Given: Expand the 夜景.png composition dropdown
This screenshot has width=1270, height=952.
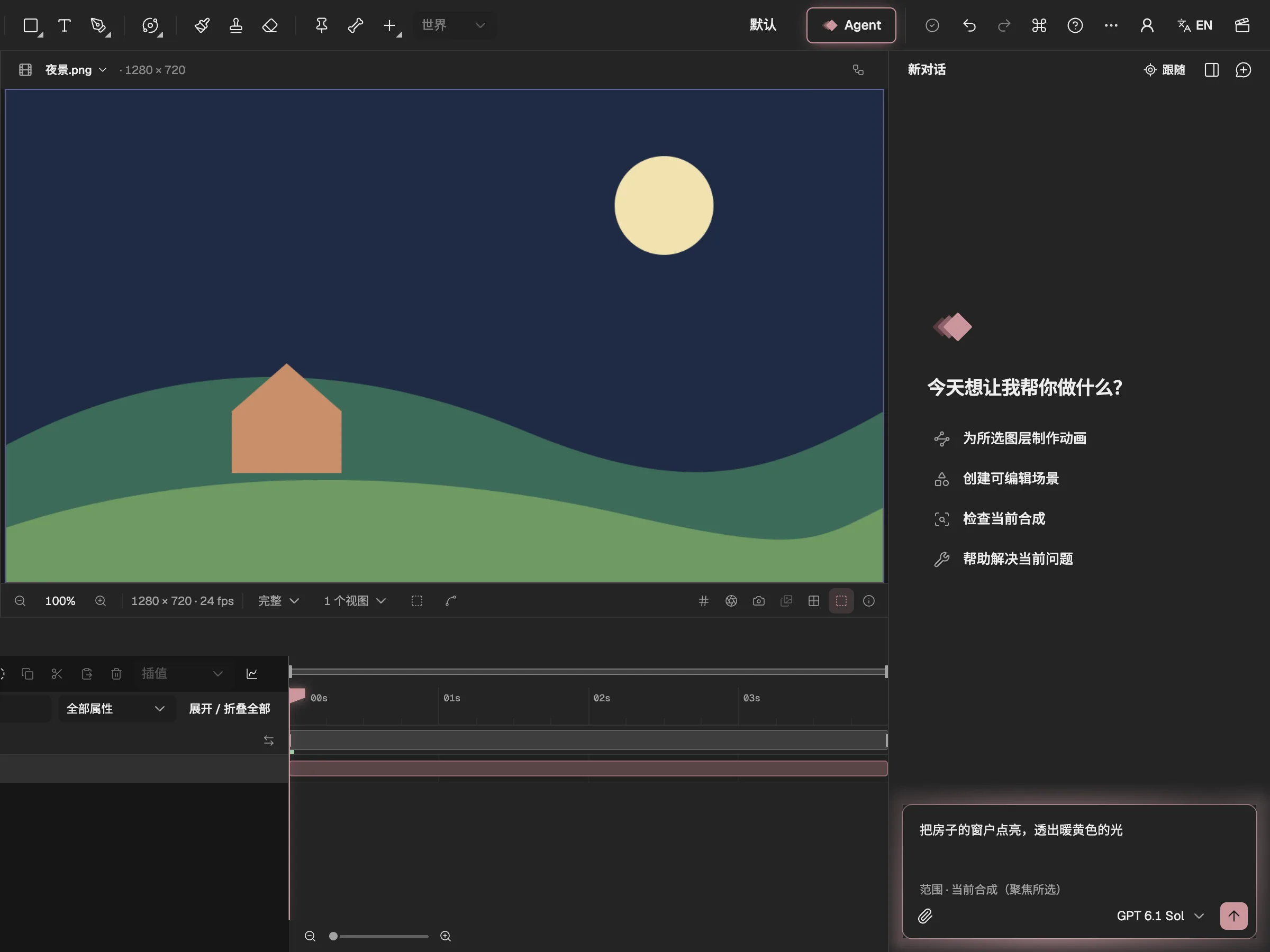Looking at the screenshot, I should click(x=76, y=70).
